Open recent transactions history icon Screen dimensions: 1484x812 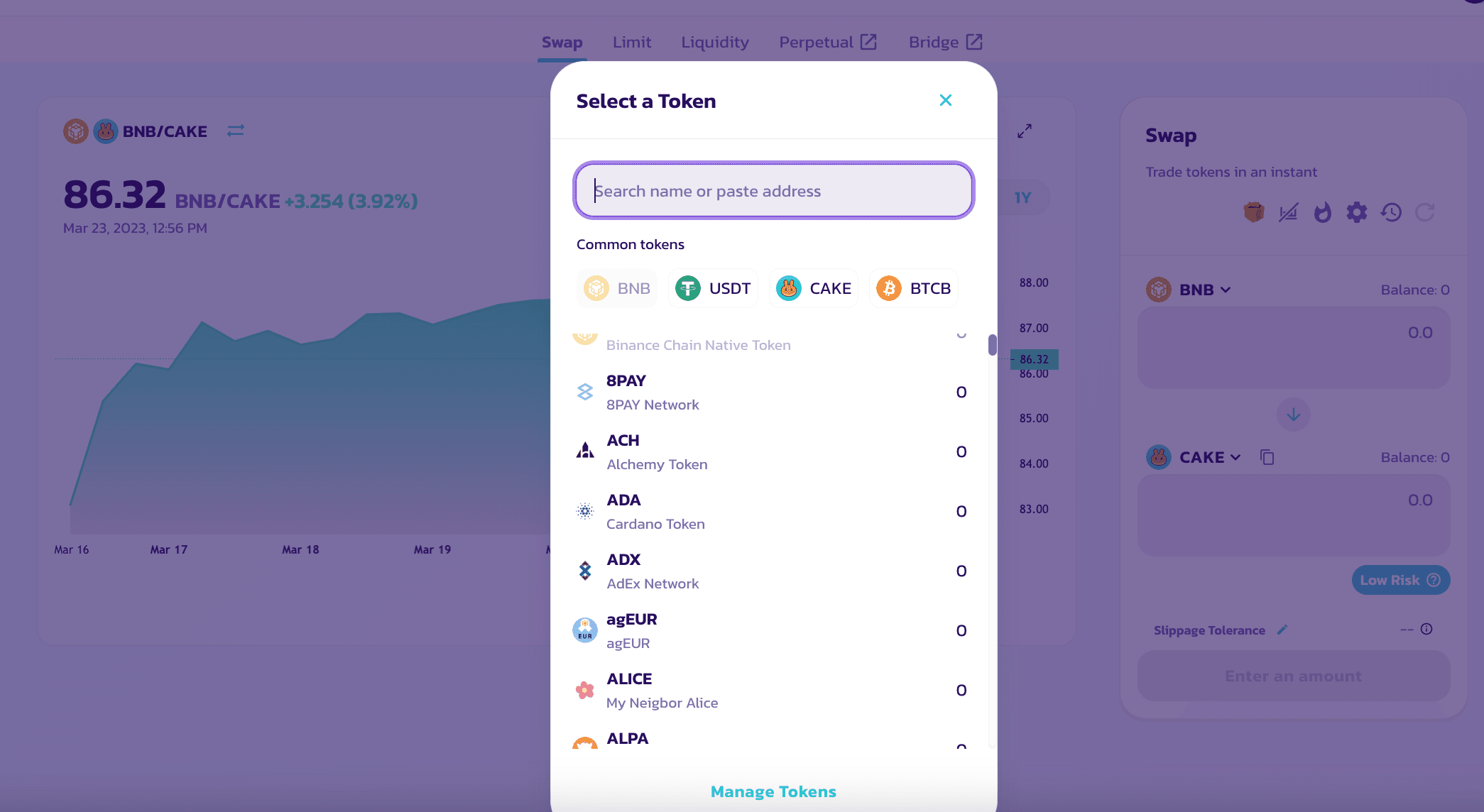[1391, 212]
